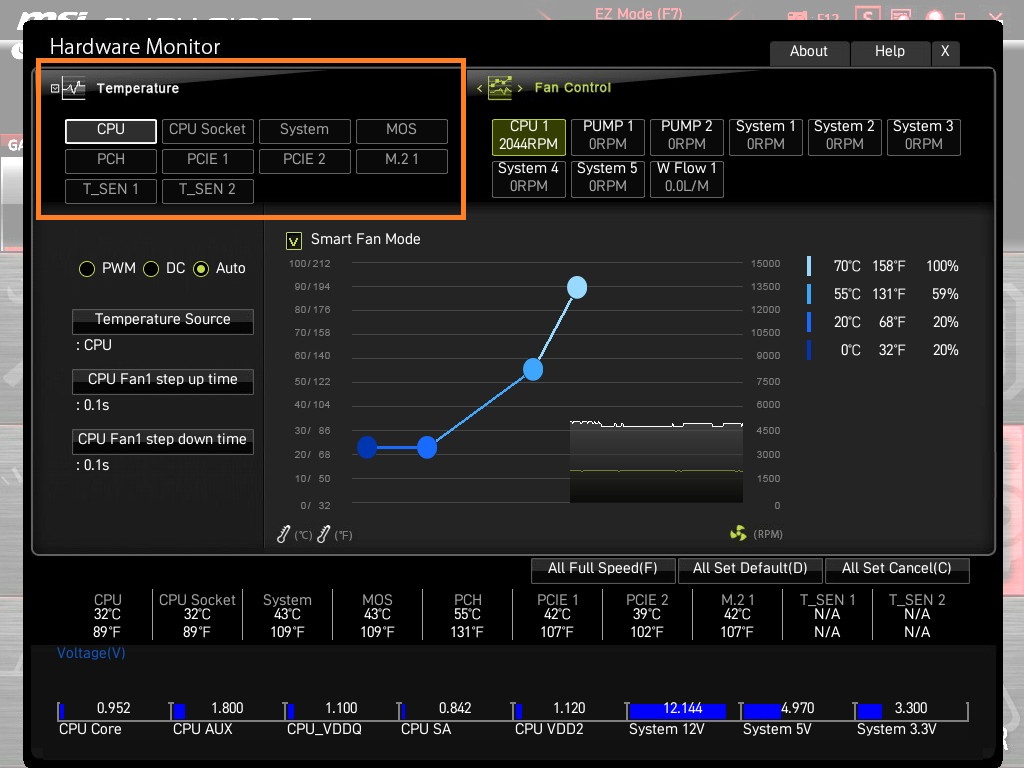The width and height of the screenshot is (1024, 768).
Task: Open CPU Fan1 step up time
Action: click(163, 381)
